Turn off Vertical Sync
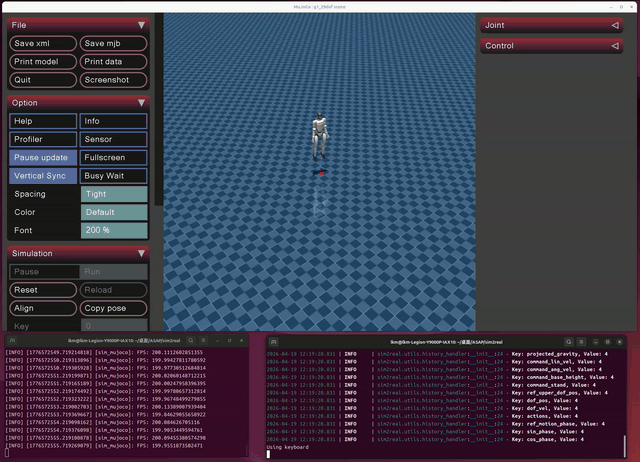640x462 pixels. click(x=43, y=176)
